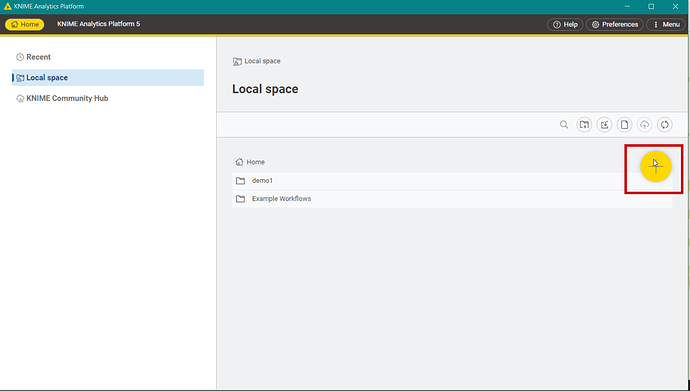Minimize the KNIME window
The width and height of the screenshot is (690, 391).
click(x=627, y=6)
